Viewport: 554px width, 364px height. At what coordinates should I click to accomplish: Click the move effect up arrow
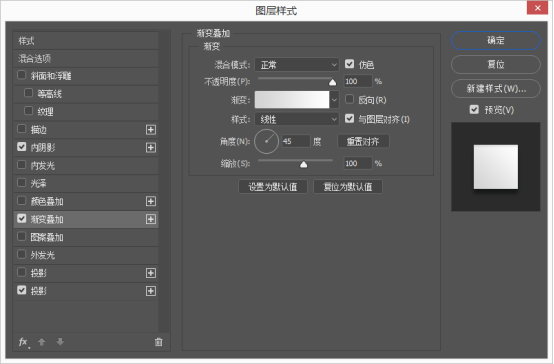(x=42, y=342)
